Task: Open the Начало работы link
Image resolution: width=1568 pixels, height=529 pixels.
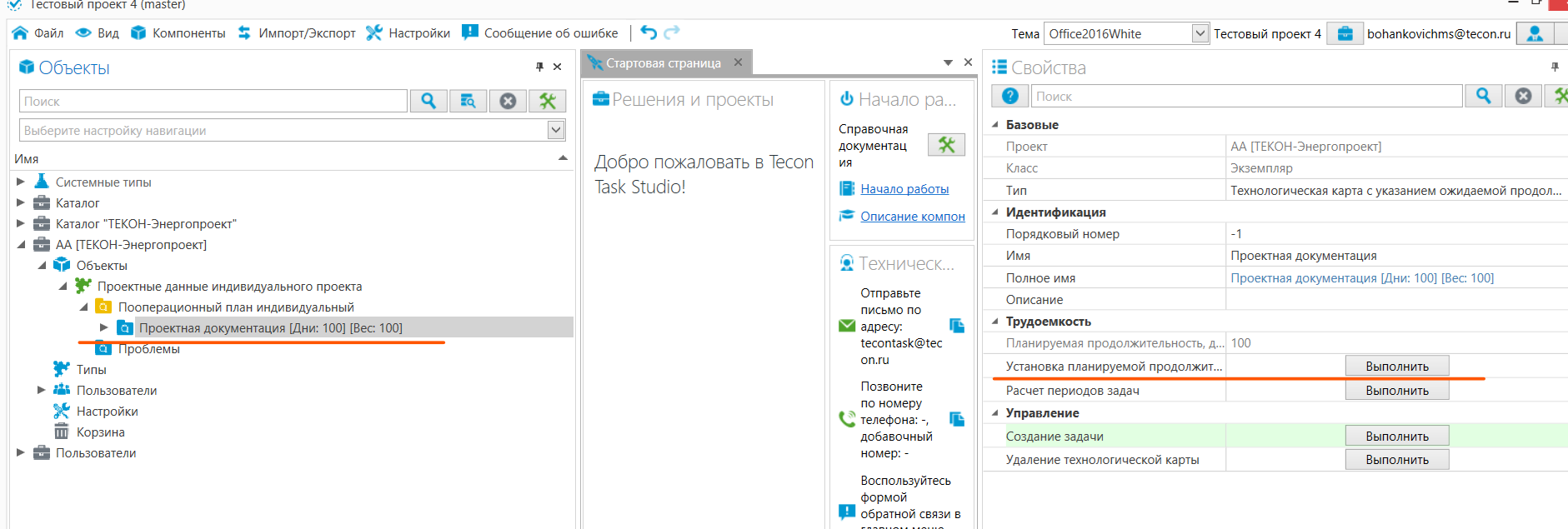Action: tap(904, 189)
